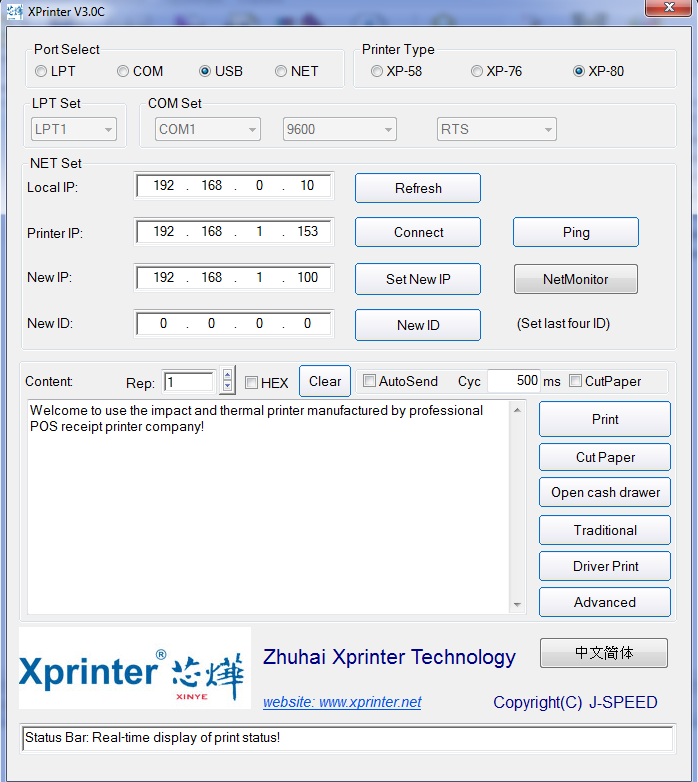Click the New ID button
698x782 pixels.
tap(418, 325)
